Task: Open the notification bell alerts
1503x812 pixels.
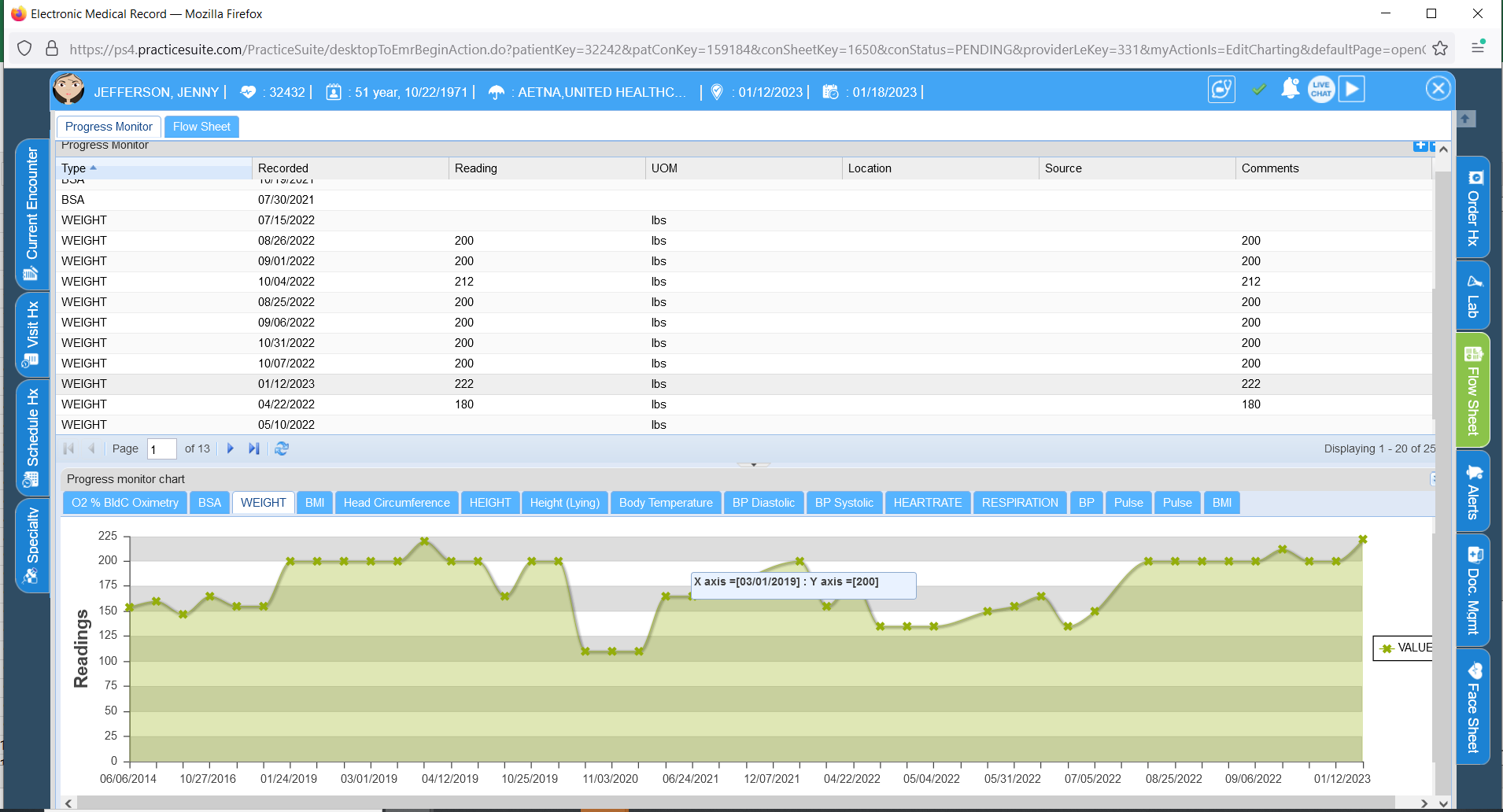Action: pyautogui.click(x=1290, y=89)
